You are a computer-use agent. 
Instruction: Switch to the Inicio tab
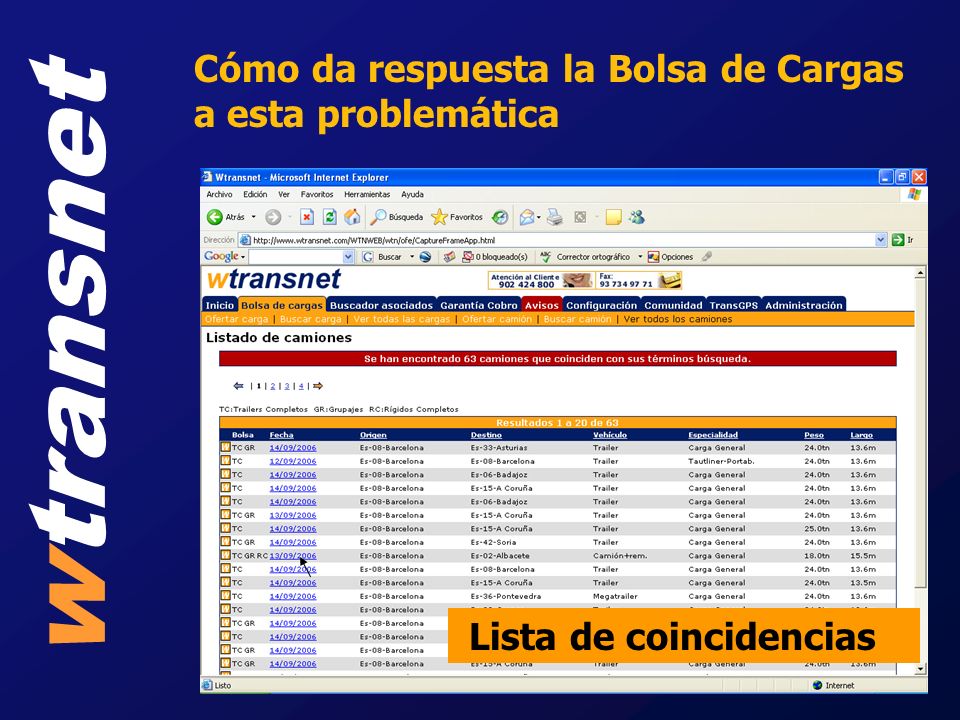tap(220, 305)
